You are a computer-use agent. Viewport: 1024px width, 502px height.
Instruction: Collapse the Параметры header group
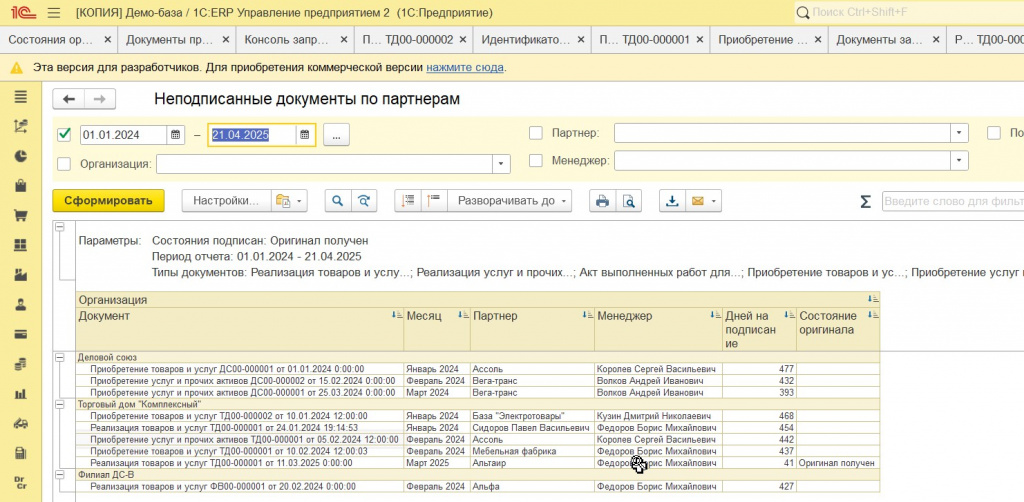pos(61,227)
